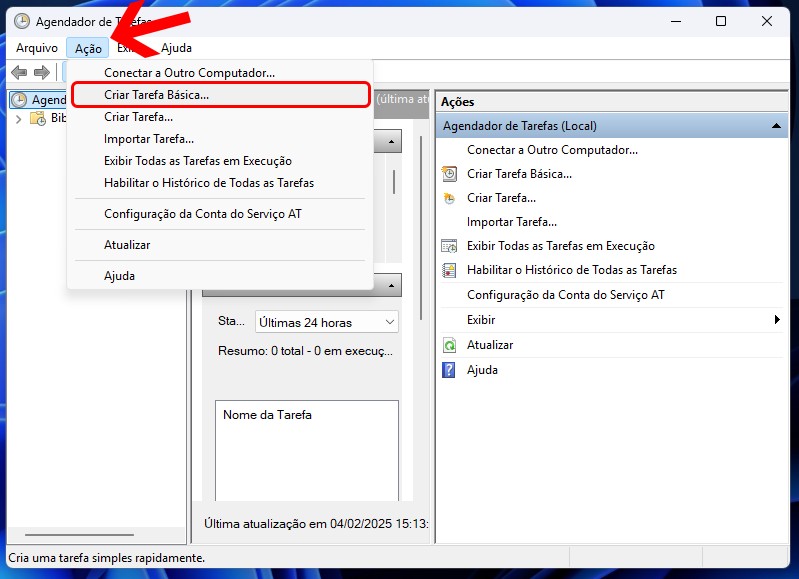799x579 pixels.
Task: Close the Agendador de Tarefas window
Action: [766, 21]
